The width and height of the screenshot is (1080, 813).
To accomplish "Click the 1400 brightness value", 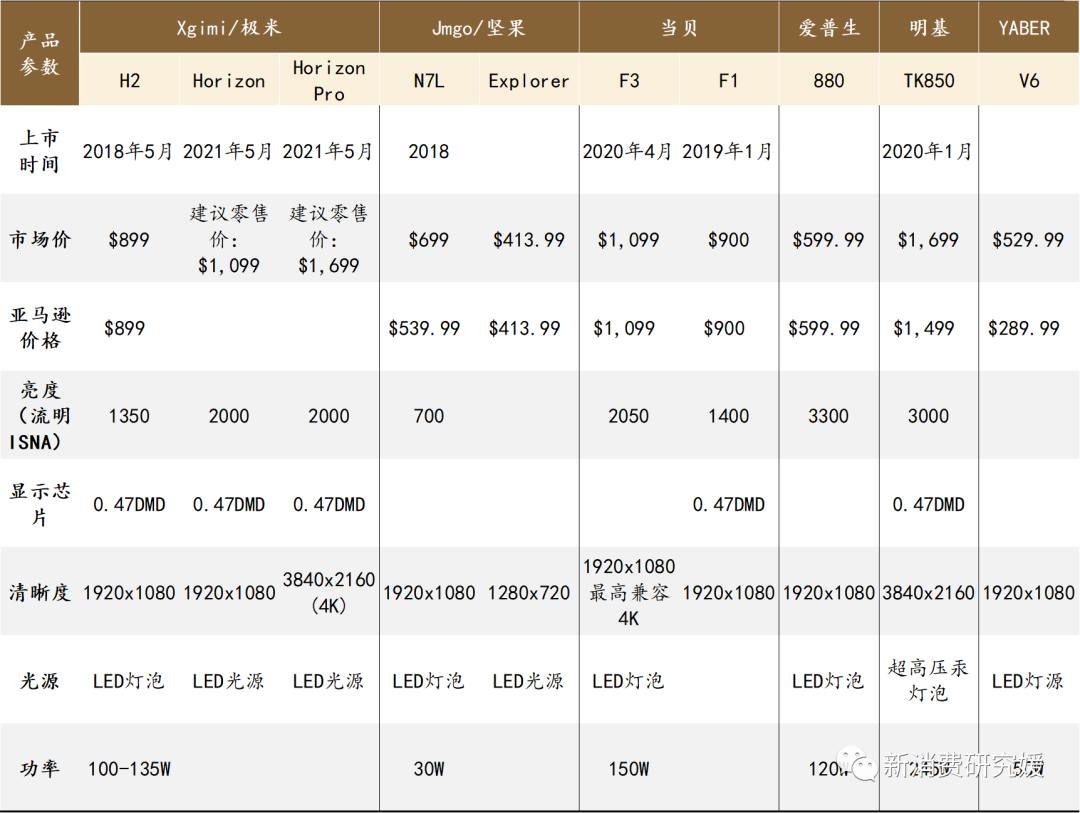I will click(729, 416).
